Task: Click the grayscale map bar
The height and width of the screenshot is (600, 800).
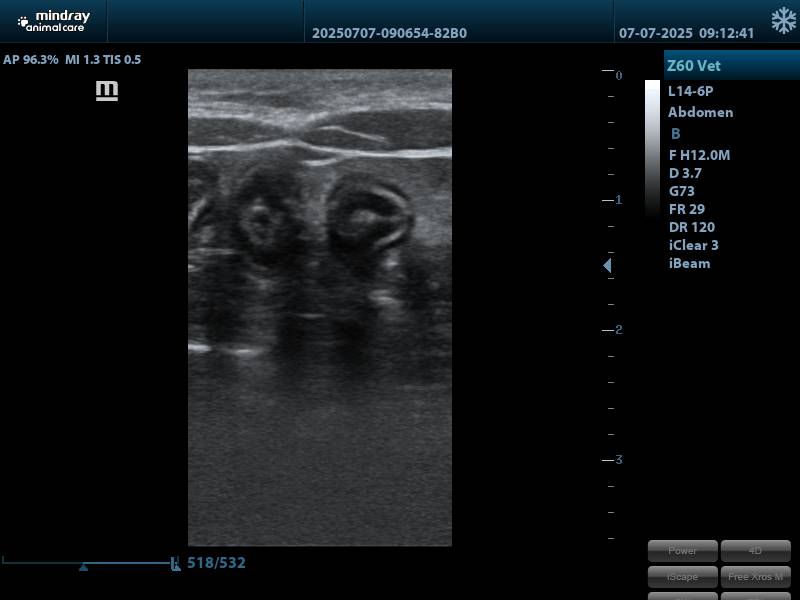Action: click(x=652, y=148)
